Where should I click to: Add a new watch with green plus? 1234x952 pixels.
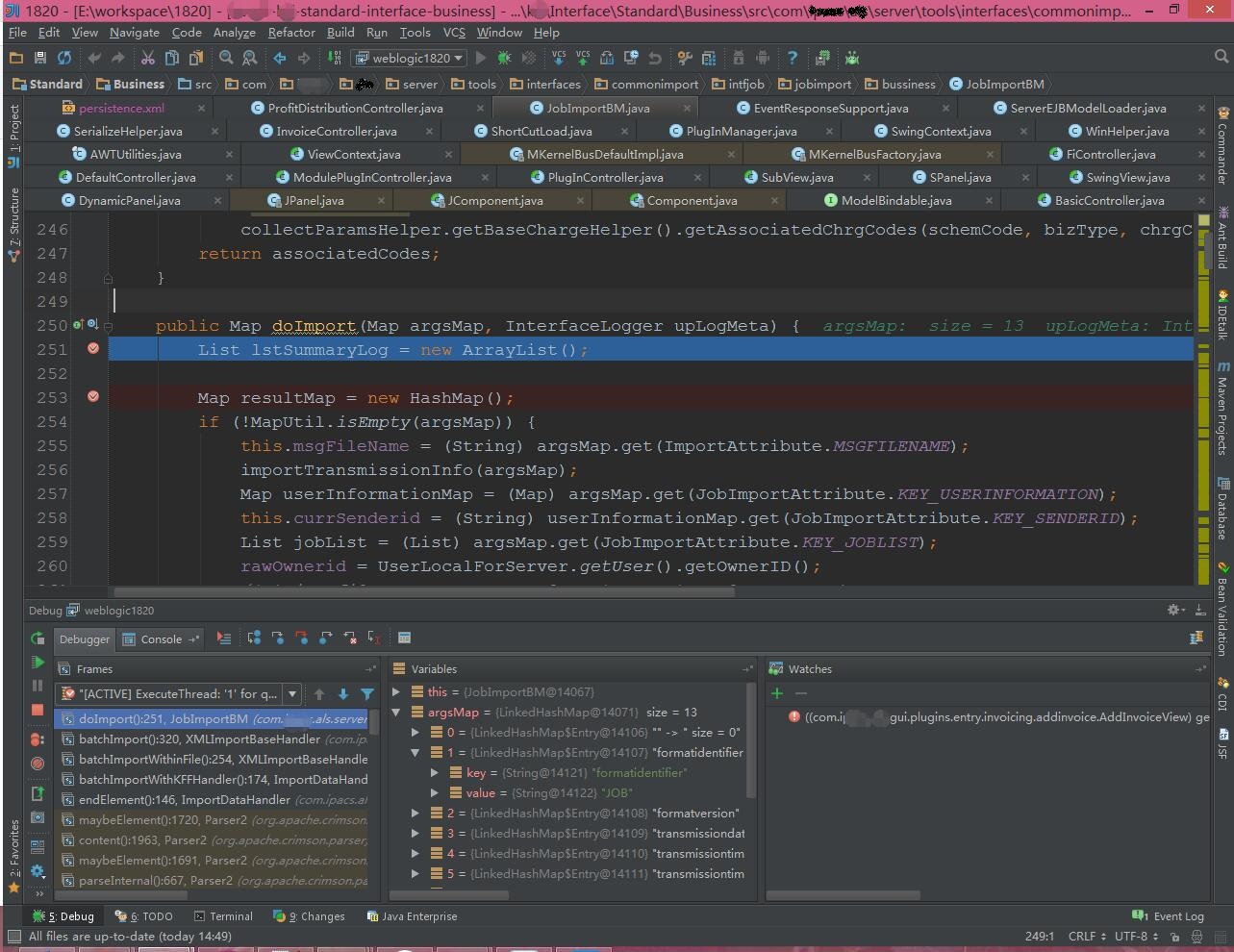pos(777,693)
